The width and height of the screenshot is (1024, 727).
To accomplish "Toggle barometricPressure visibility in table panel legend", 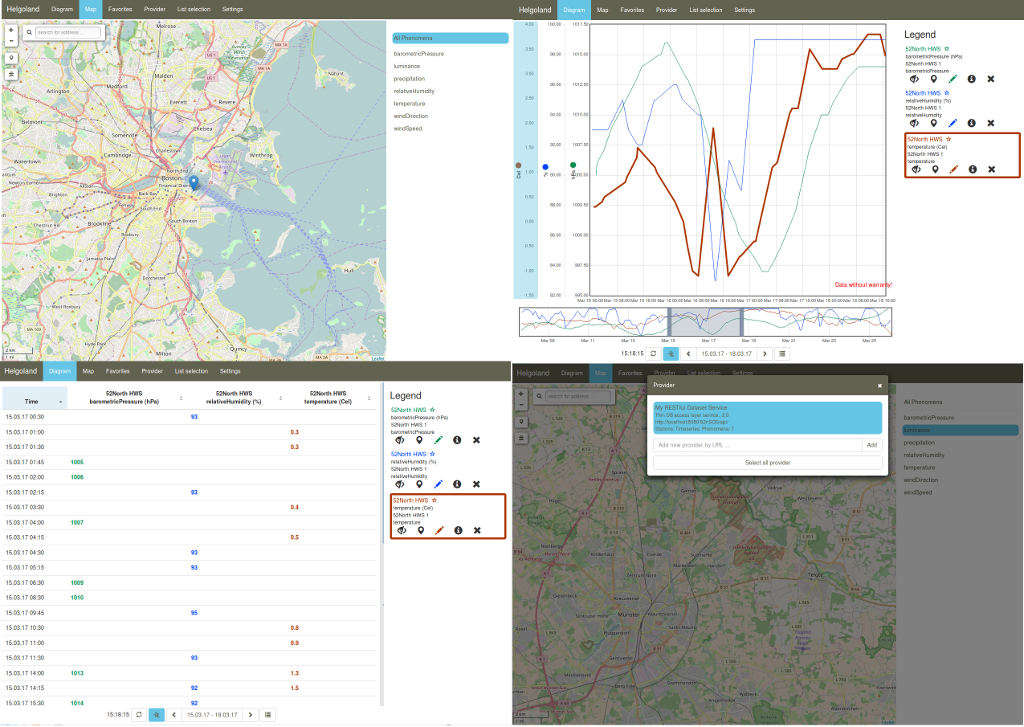I will (400, 440).
